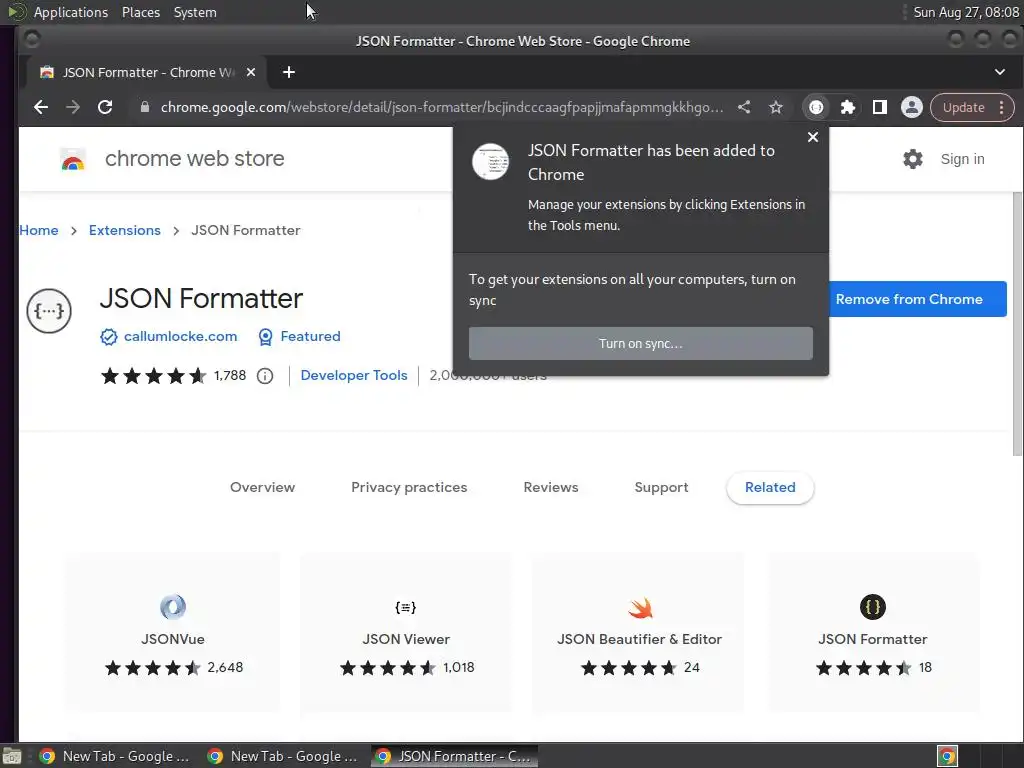The width and height of the screenshot is (1024, 768).
Task: Click Turn on sync button
Action: click(x=641, y=344)
